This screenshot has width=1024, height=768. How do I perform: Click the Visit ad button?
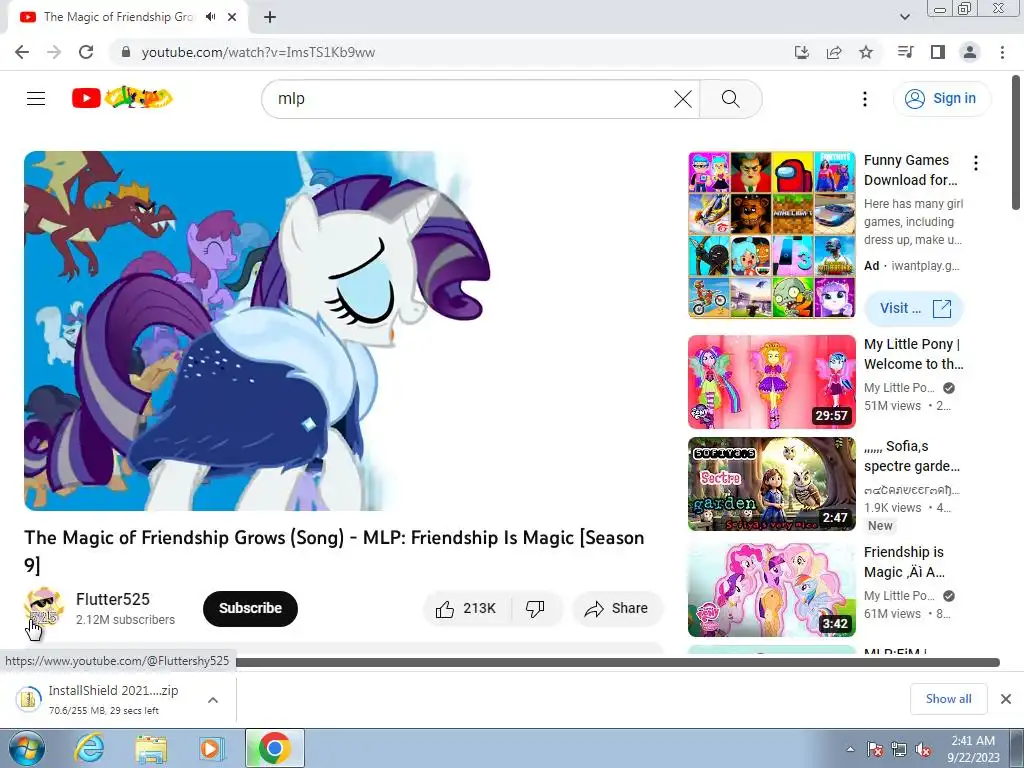pos(914,308)
